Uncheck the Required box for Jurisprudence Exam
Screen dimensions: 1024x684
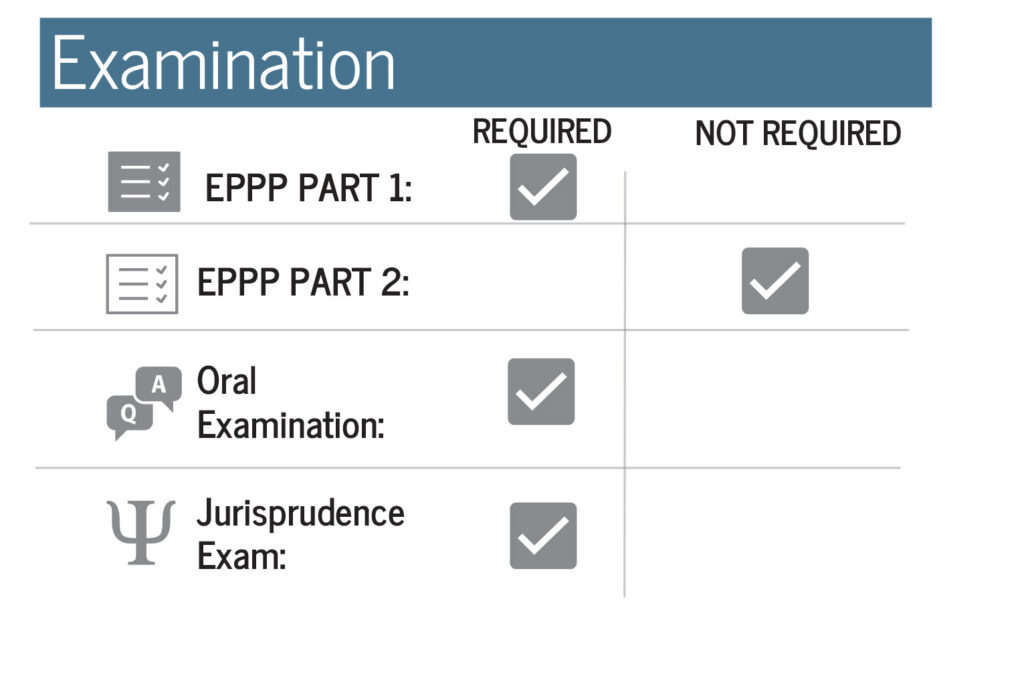click(543, 536)
